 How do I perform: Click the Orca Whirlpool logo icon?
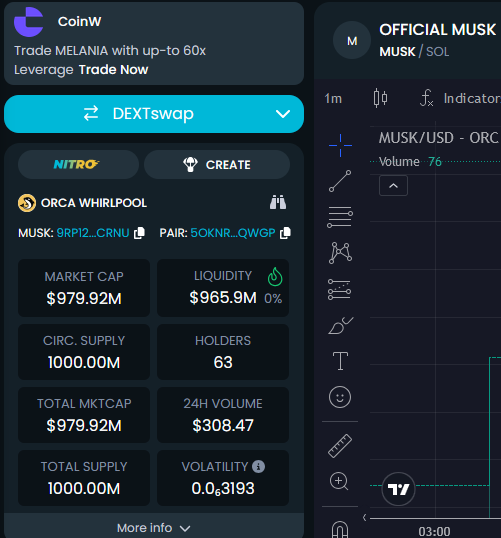(27, 203)
